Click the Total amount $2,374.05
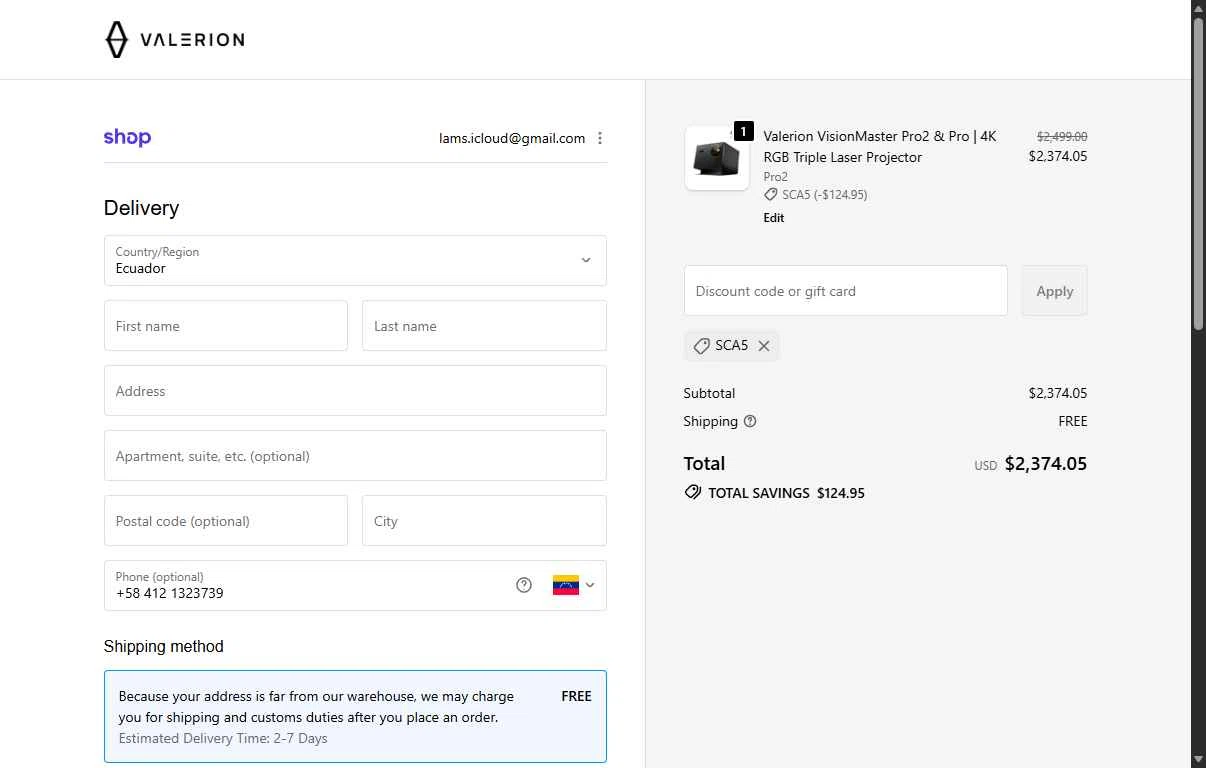Screen dimensions: 1206x768 click(1046, 463)
